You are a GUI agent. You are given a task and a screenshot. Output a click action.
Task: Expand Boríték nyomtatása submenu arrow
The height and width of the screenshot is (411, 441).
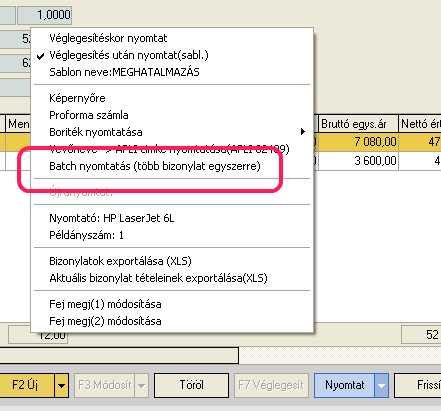tap(303, 132)
